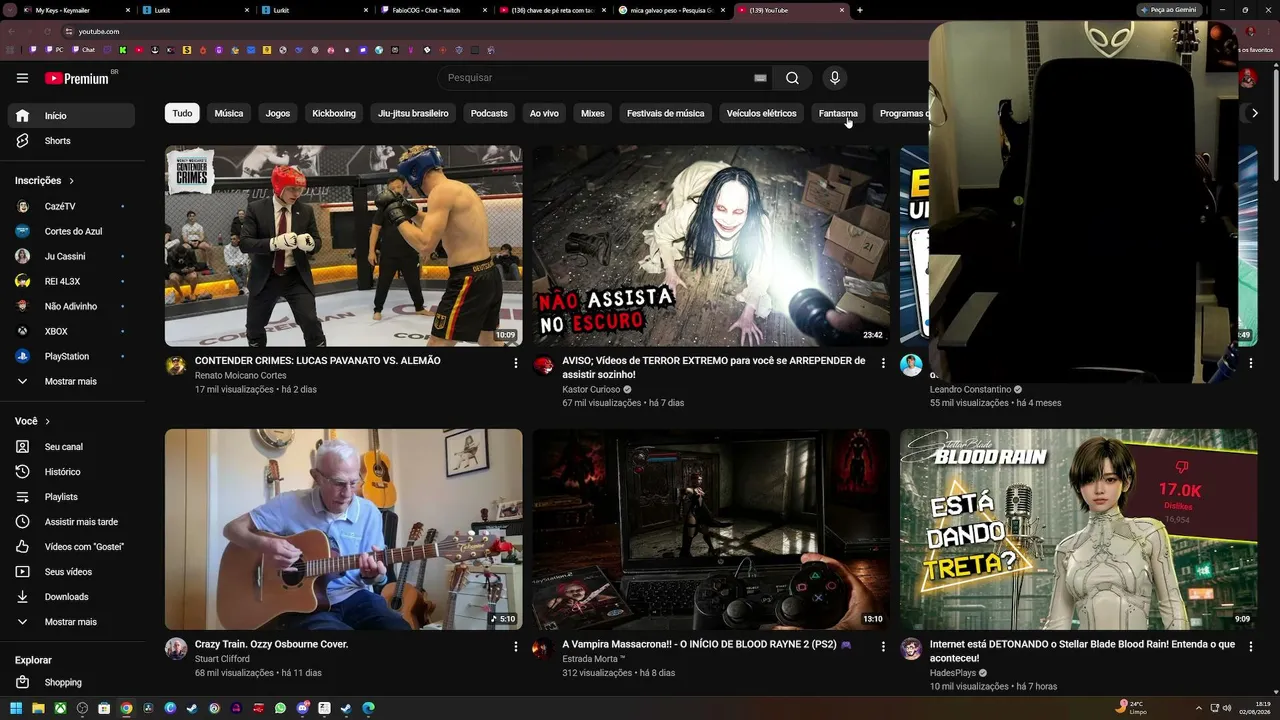
Task: Open options menu for Contender Crimes video
Action: point(515,363)
